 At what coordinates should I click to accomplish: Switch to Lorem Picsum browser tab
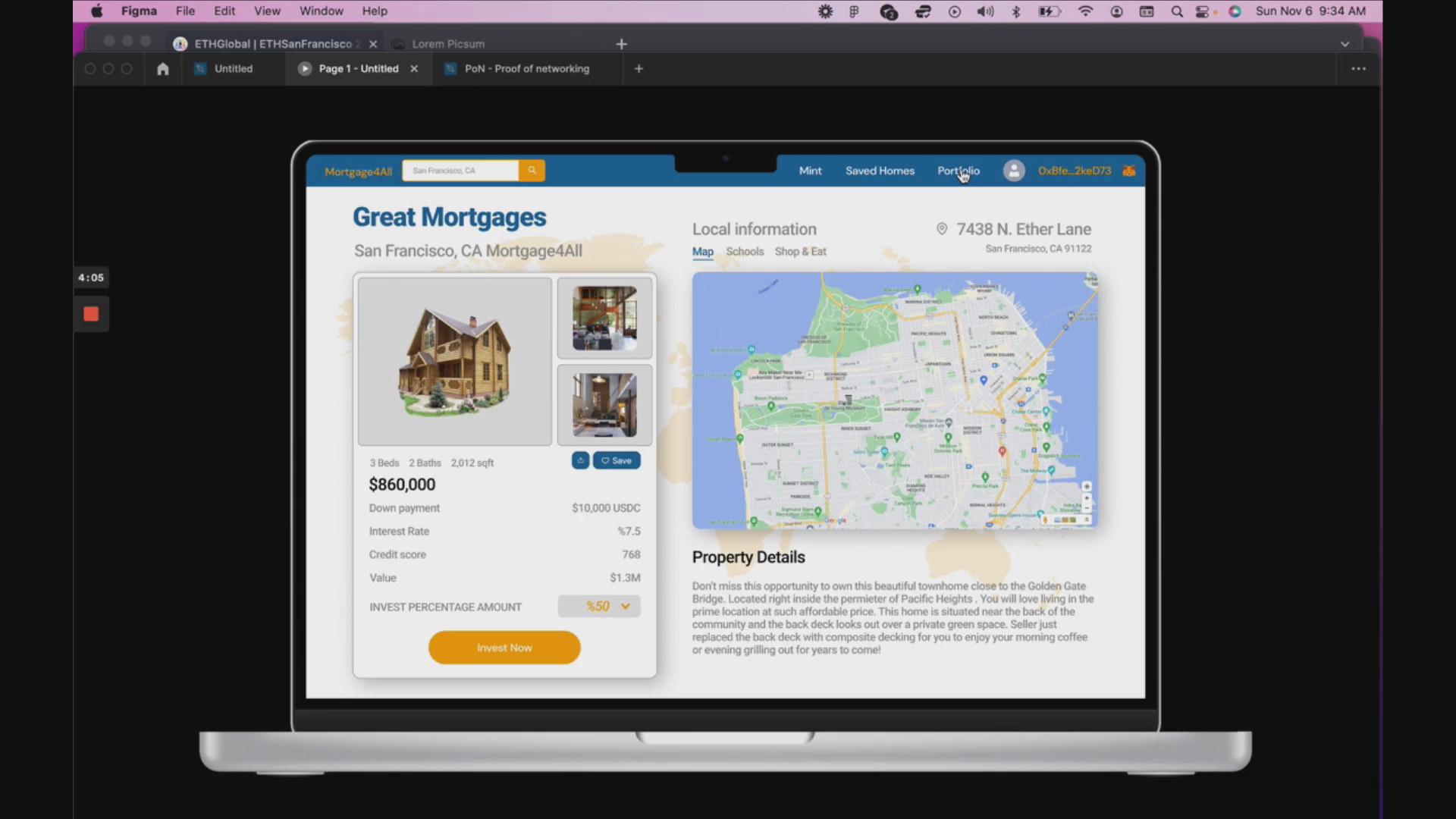(448, 44)
